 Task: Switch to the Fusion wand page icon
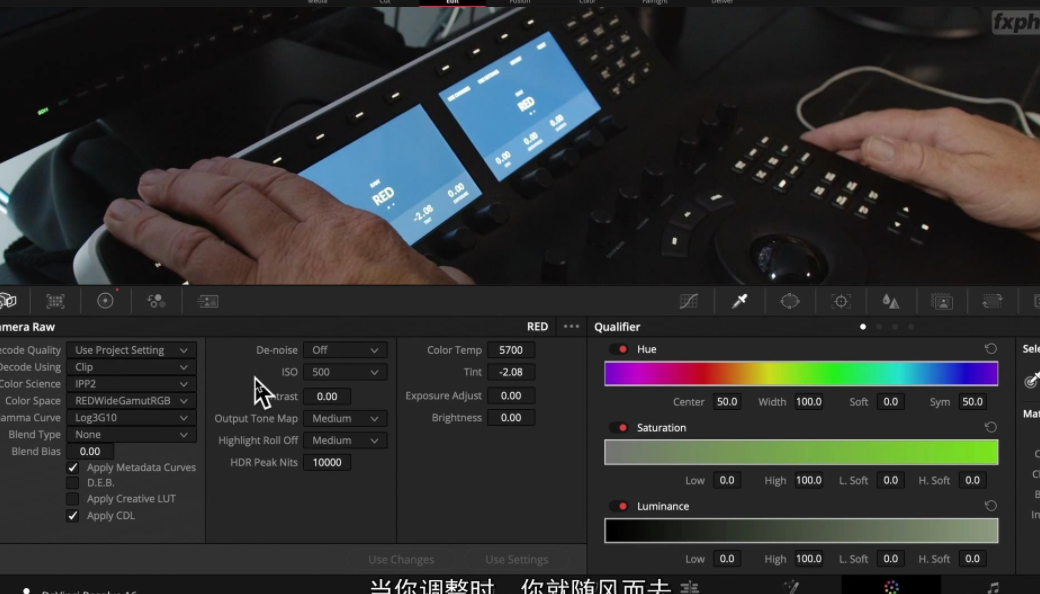pos(791,587)
